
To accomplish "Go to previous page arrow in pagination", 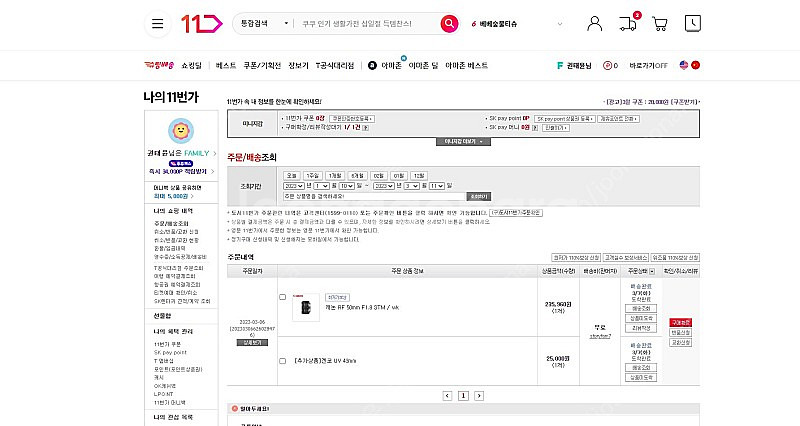I will point(447,395).
